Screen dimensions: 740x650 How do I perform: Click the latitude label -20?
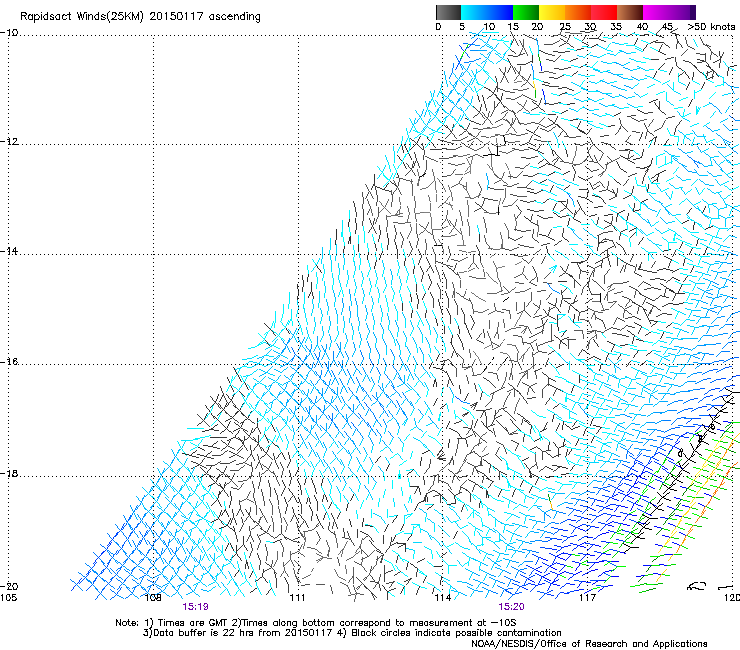click(9, 586)
